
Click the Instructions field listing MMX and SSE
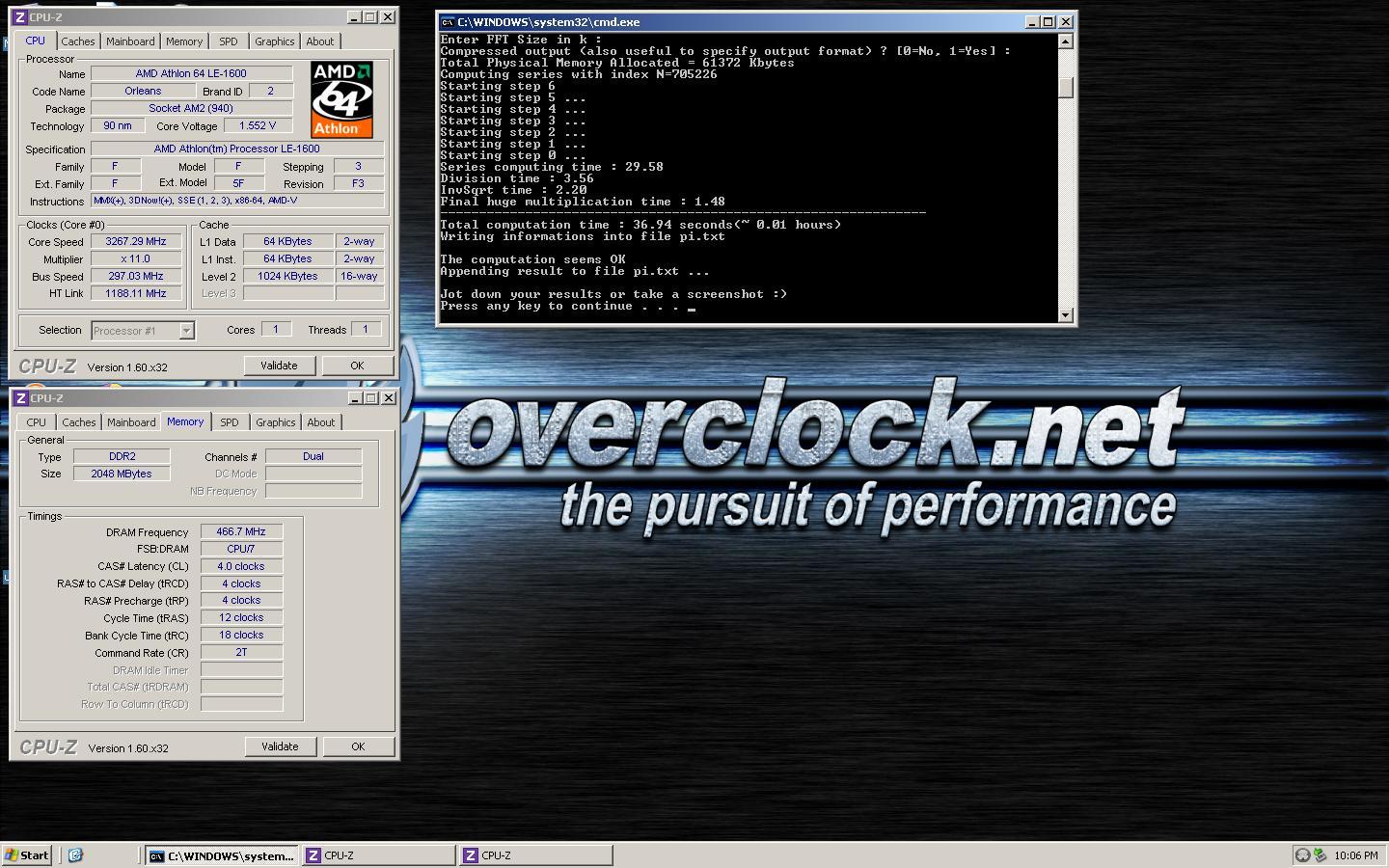click(x=237, y=201)
